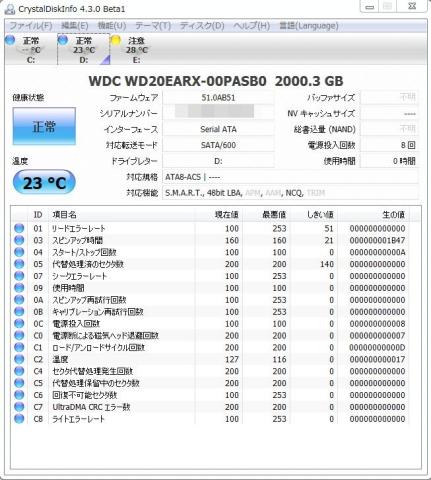Click the transfer mode value SATA/600
Viewport: 431px width, 480px height.
click(218, 145)
